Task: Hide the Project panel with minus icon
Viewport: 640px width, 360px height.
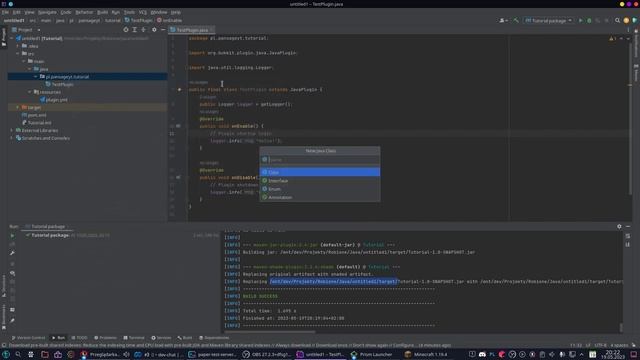Action: (x=163, y=30)
